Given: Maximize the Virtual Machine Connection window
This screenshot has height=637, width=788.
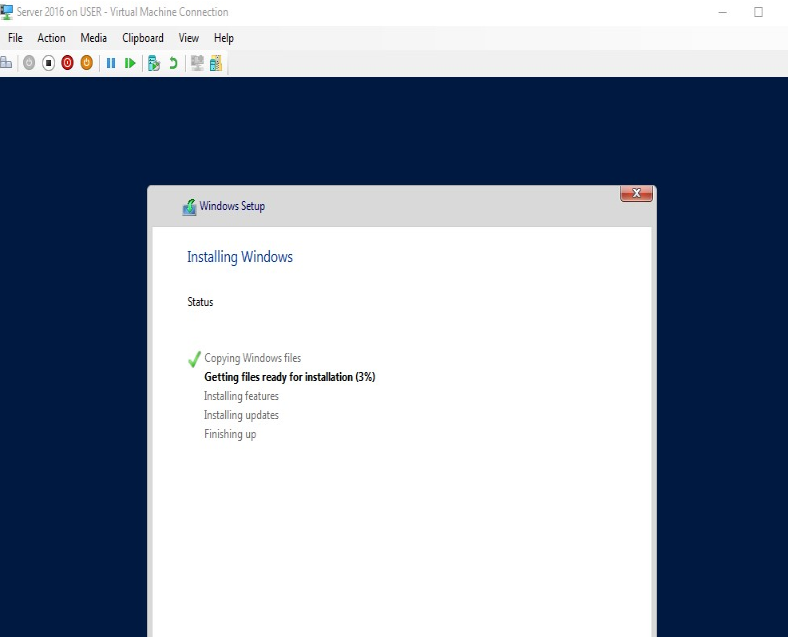Looking at the screenshot, I should pos(758,12).
